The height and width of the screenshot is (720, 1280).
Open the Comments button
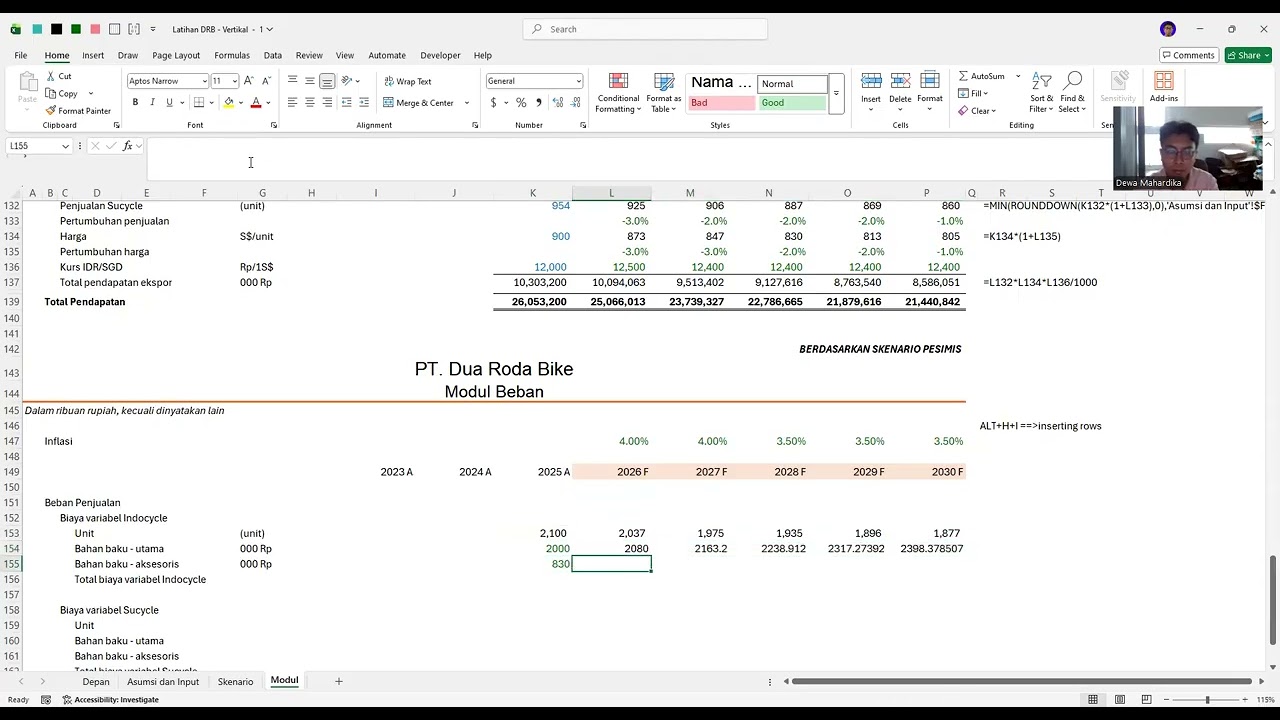point(1188,55)
